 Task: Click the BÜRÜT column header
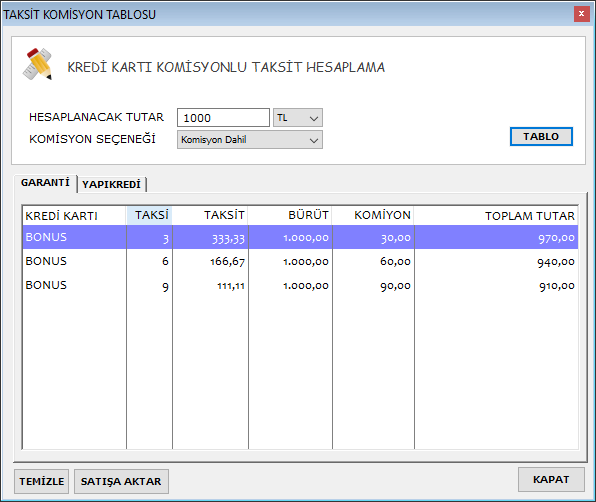(290, 215)
